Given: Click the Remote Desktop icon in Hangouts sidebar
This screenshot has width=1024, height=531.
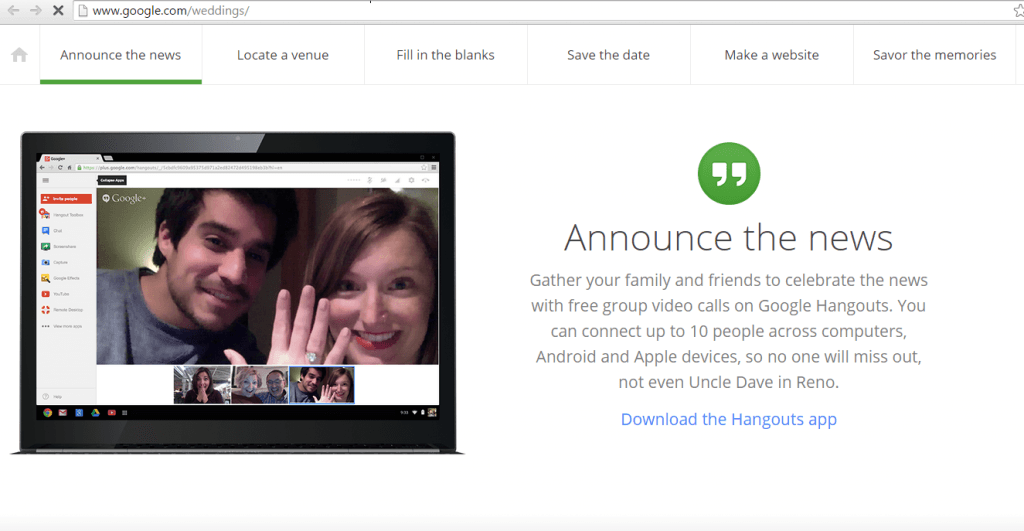Looking at the screenshot, I should [46, 310].
